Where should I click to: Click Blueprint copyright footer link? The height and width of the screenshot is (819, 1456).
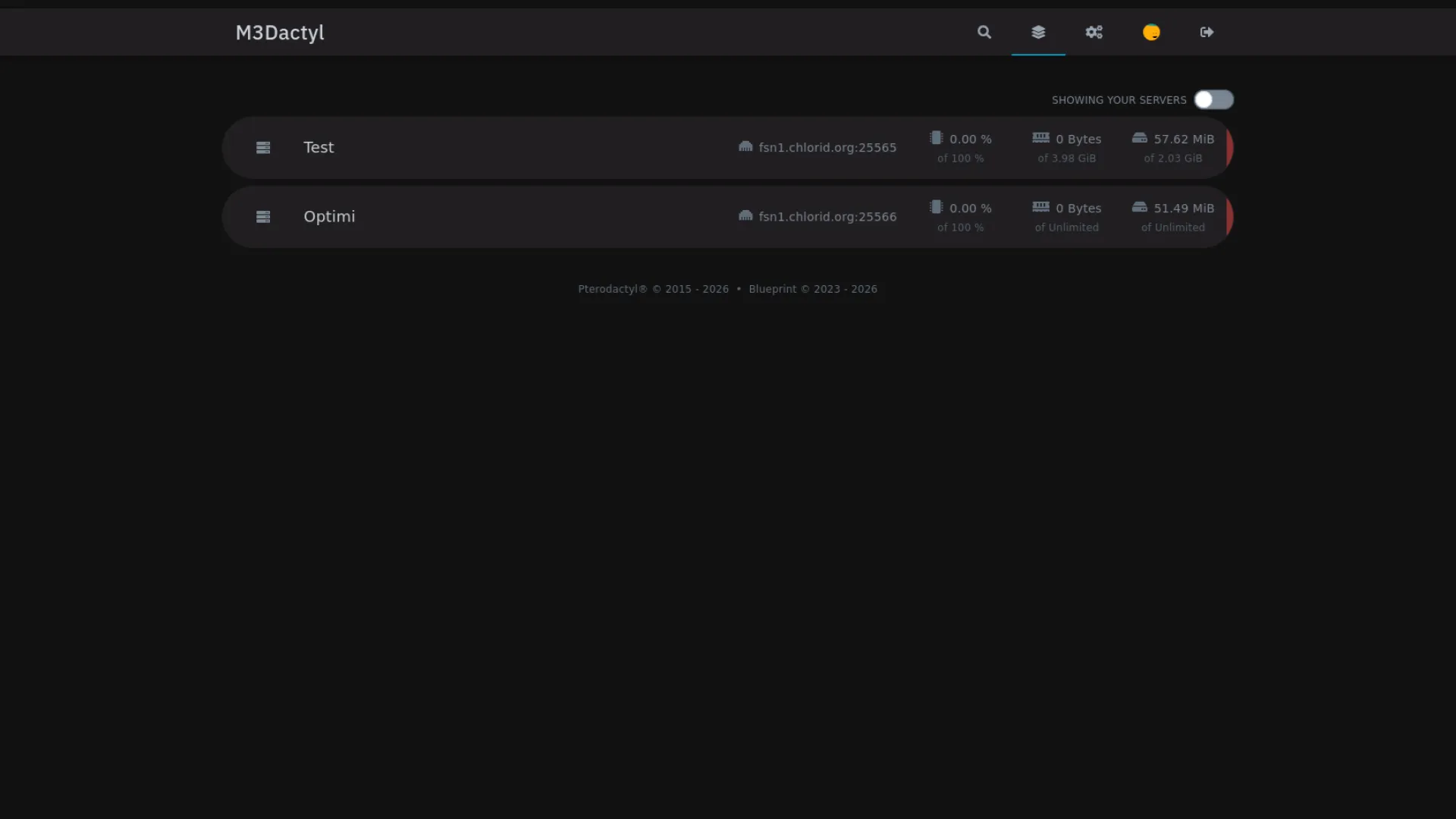point(813,289)
